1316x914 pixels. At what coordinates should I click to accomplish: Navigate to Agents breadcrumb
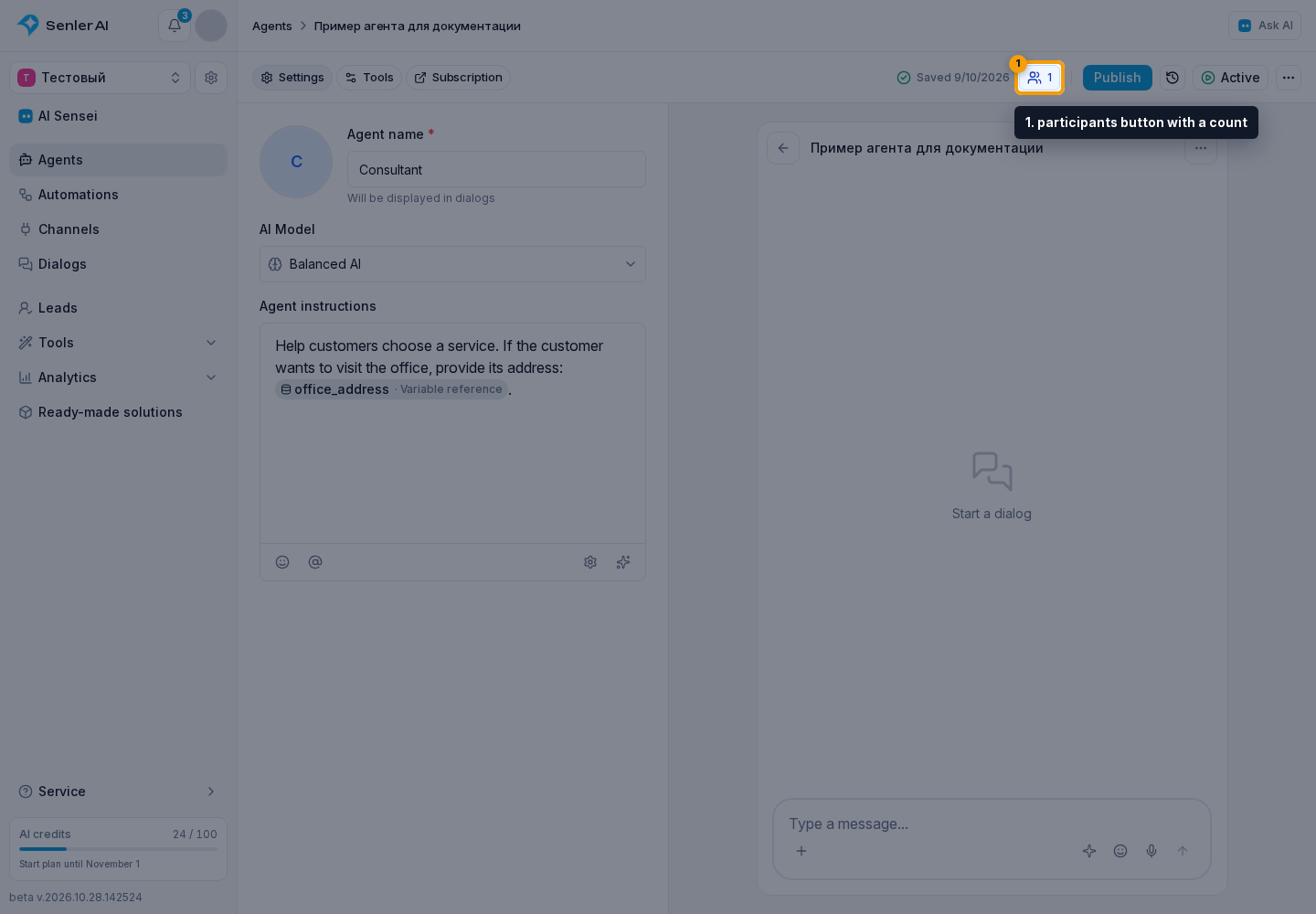[x=272, y=26]
